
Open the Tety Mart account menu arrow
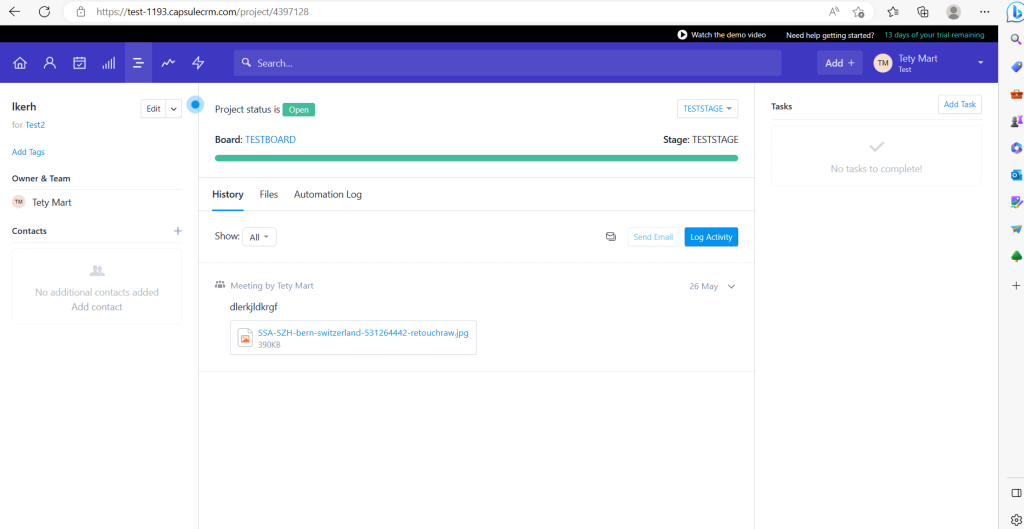coord(980,63)
